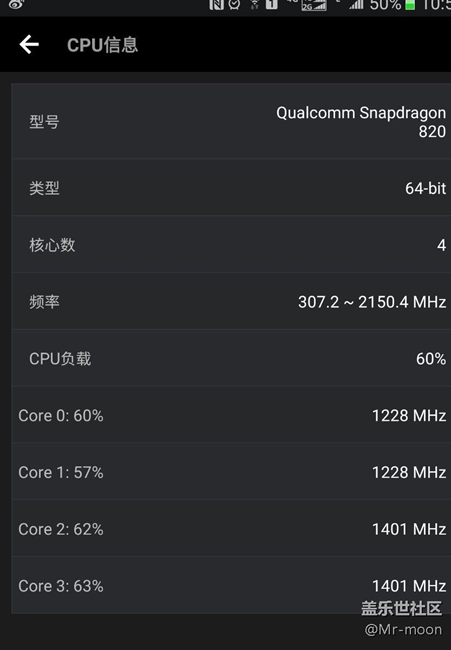Select the Core 3: 63% row
The width and height of the screenshot is (451, 650).
(x=231, y=585)
